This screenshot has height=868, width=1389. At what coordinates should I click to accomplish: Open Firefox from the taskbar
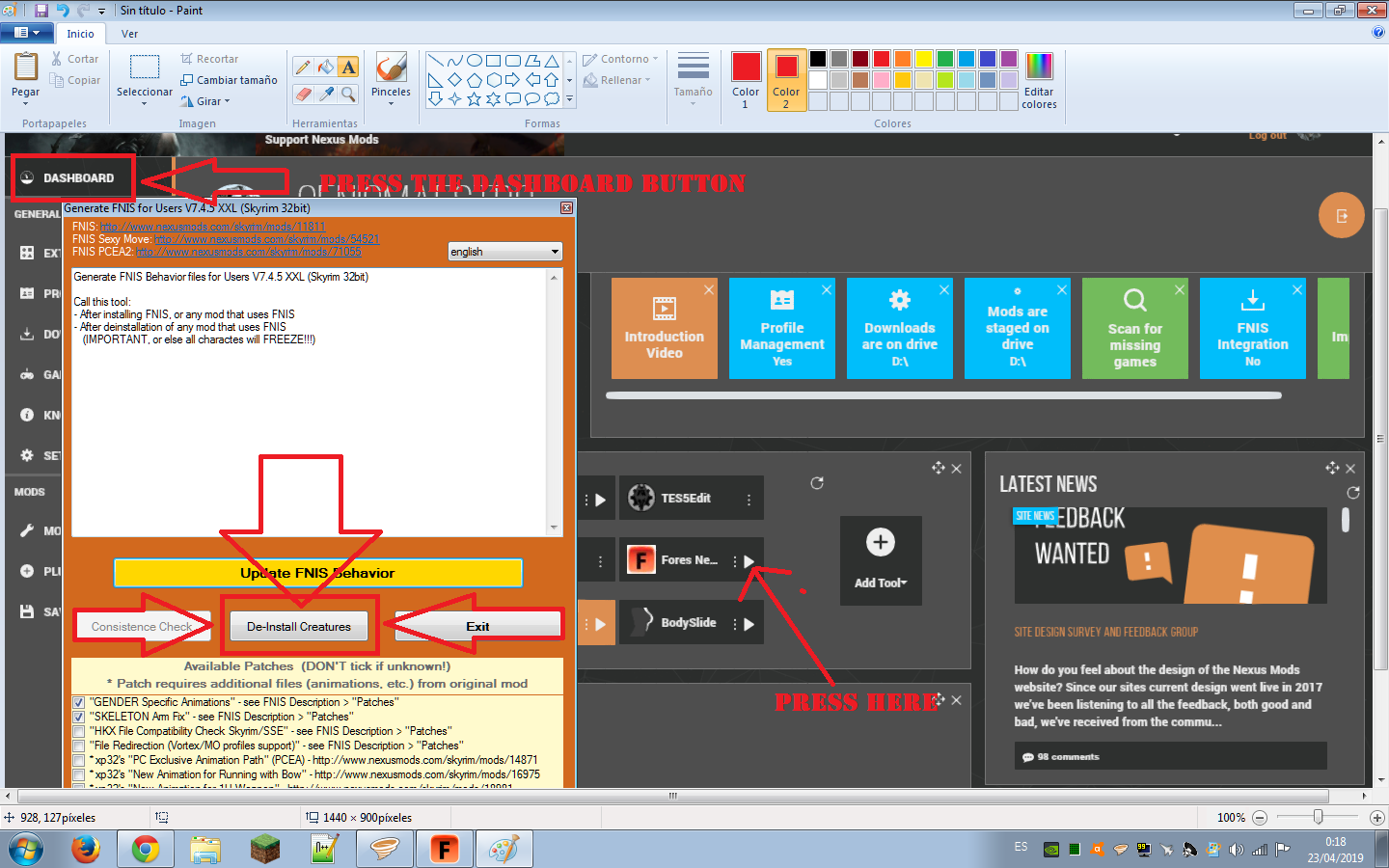pos(86,850)
